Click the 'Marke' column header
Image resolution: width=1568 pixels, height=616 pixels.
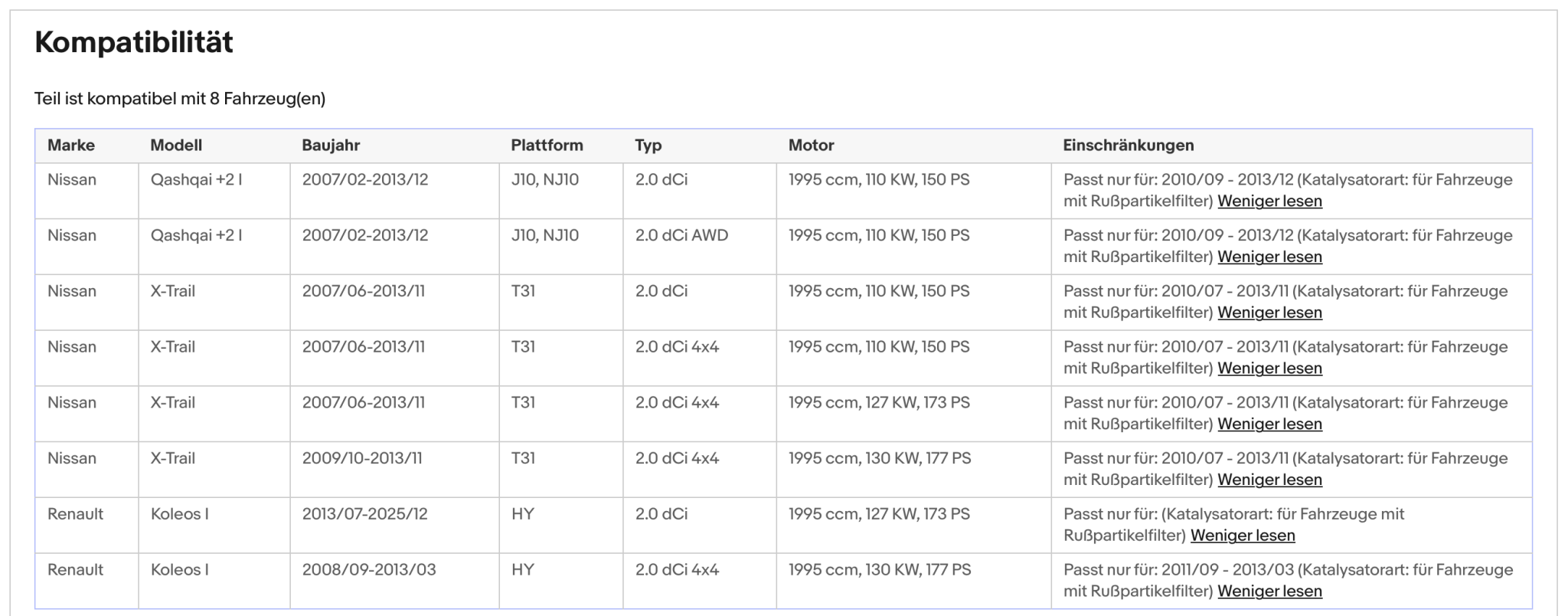click(x=71, y=146)
